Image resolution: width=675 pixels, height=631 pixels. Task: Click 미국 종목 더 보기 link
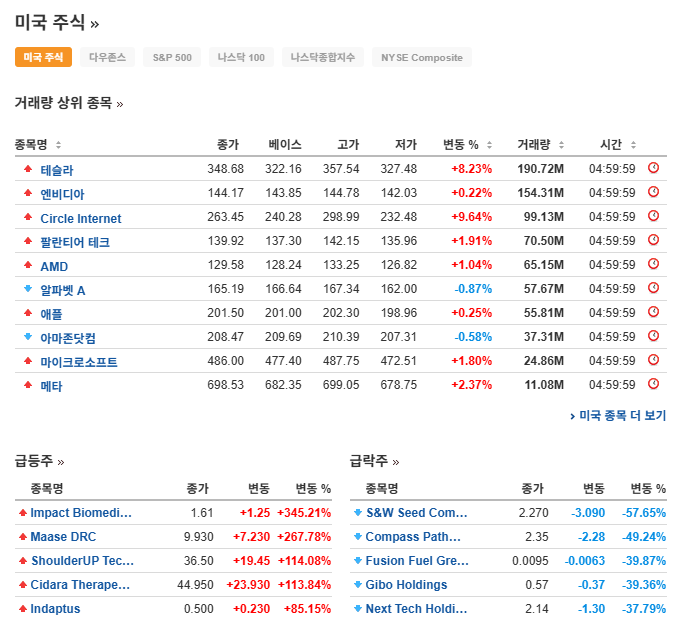(x=618, y=415)
